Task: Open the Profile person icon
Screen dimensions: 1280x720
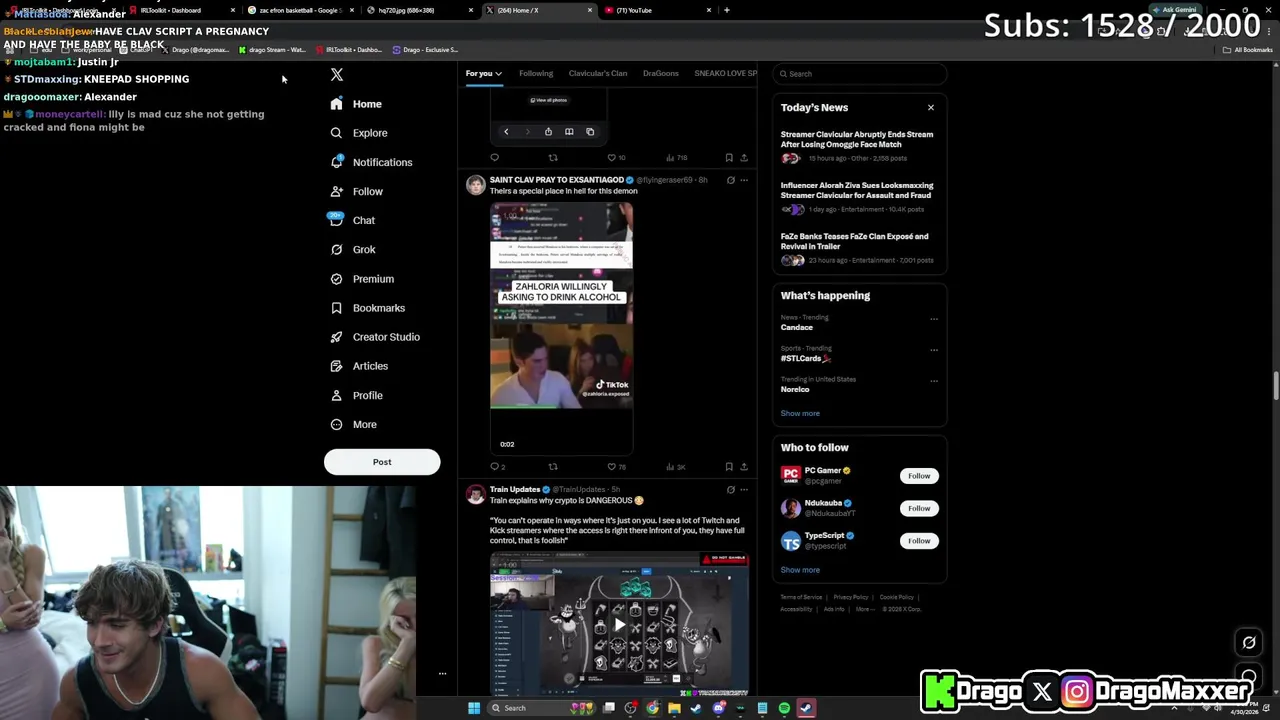Action: tap(336, 395)
